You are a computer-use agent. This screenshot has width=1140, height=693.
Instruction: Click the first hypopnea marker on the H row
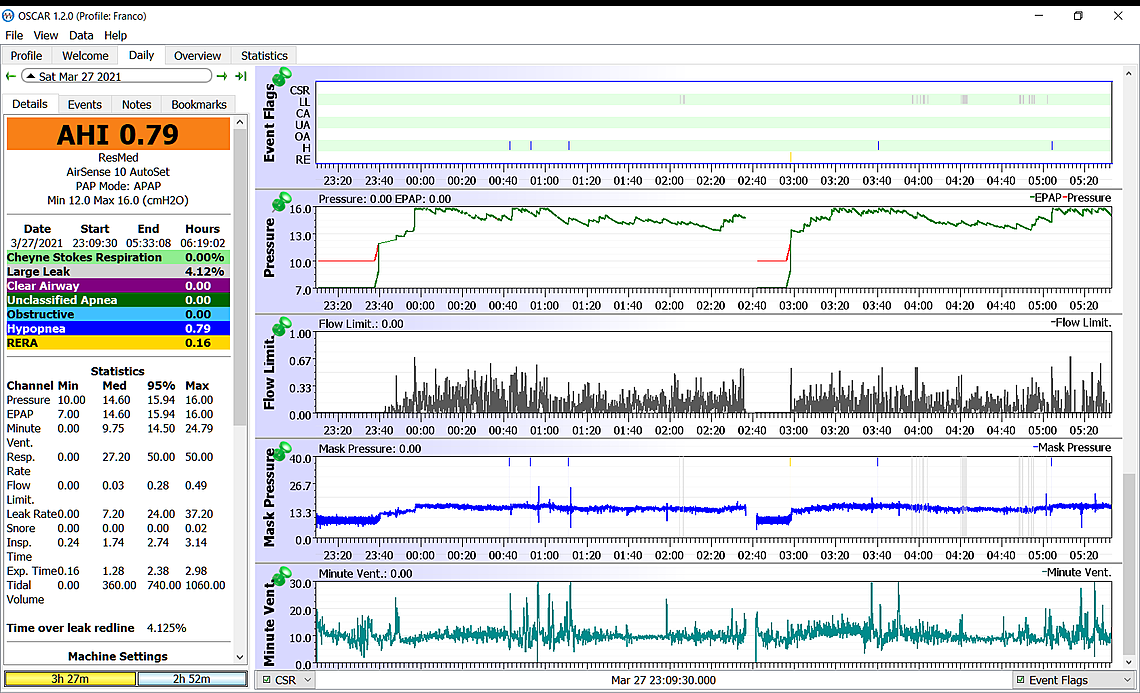510,146
